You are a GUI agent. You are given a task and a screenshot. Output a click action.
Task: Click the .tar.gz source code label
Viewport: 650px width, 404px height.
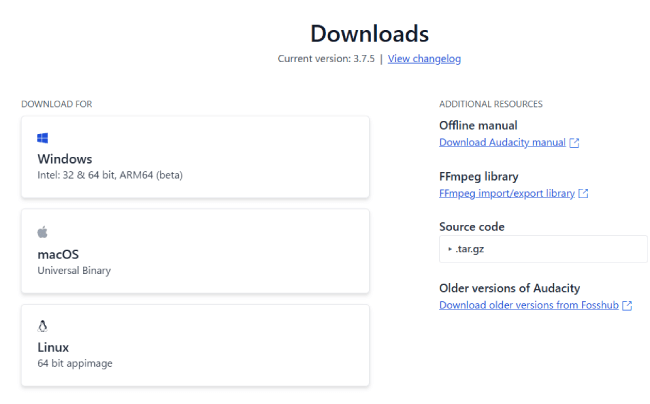[470, 249]
